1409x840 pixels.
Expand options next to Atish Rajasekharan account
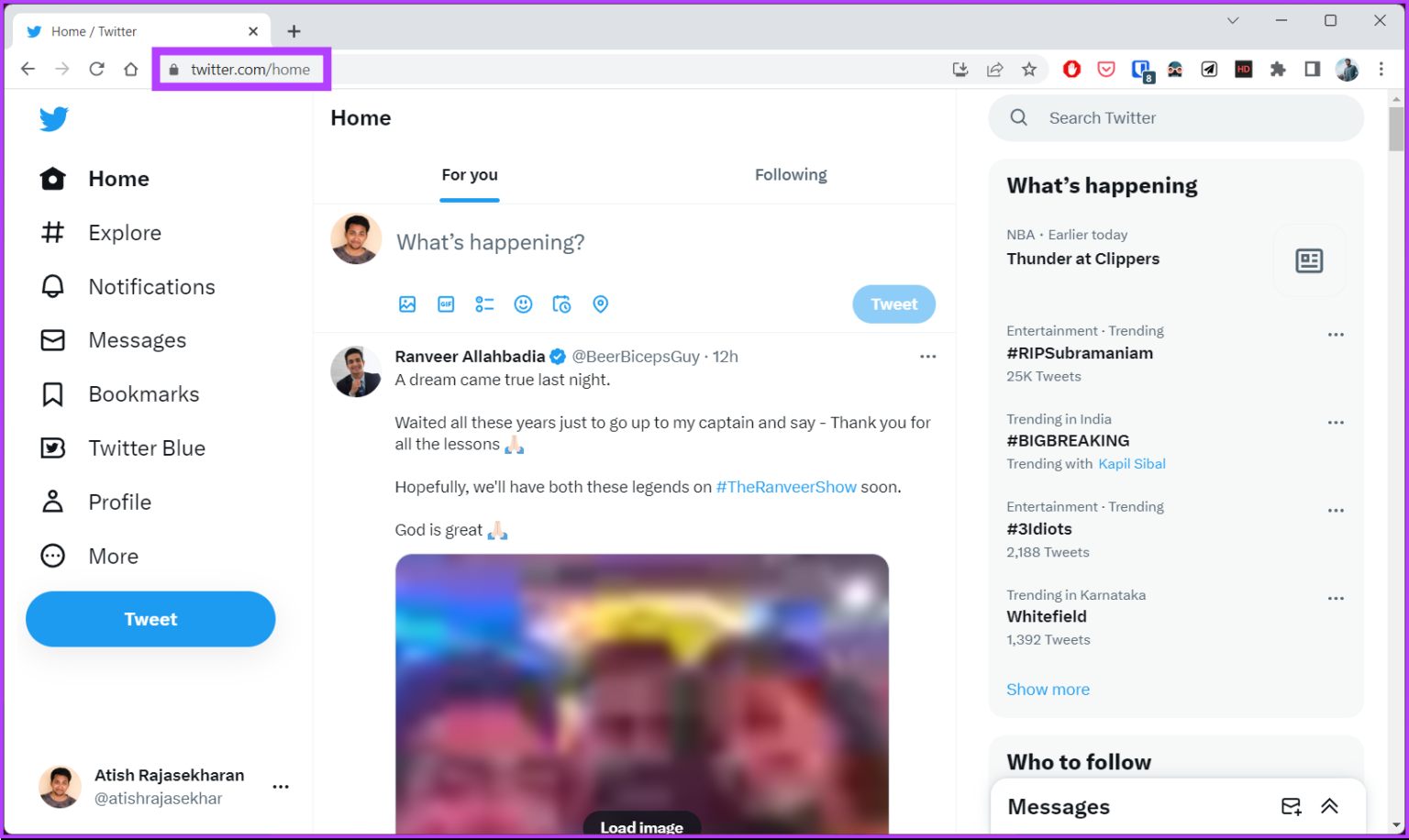click(x=281, y=786)
